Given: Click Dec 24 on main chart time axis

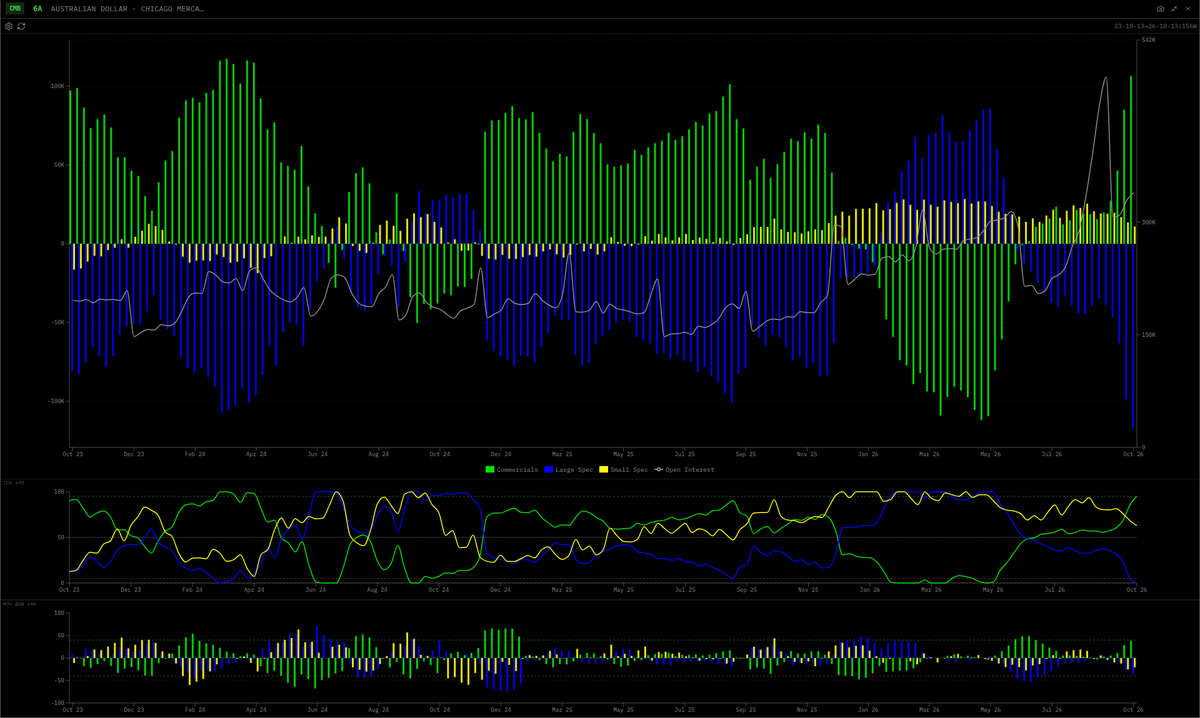Looking at the screenshot, I should [x=501, y=454].
